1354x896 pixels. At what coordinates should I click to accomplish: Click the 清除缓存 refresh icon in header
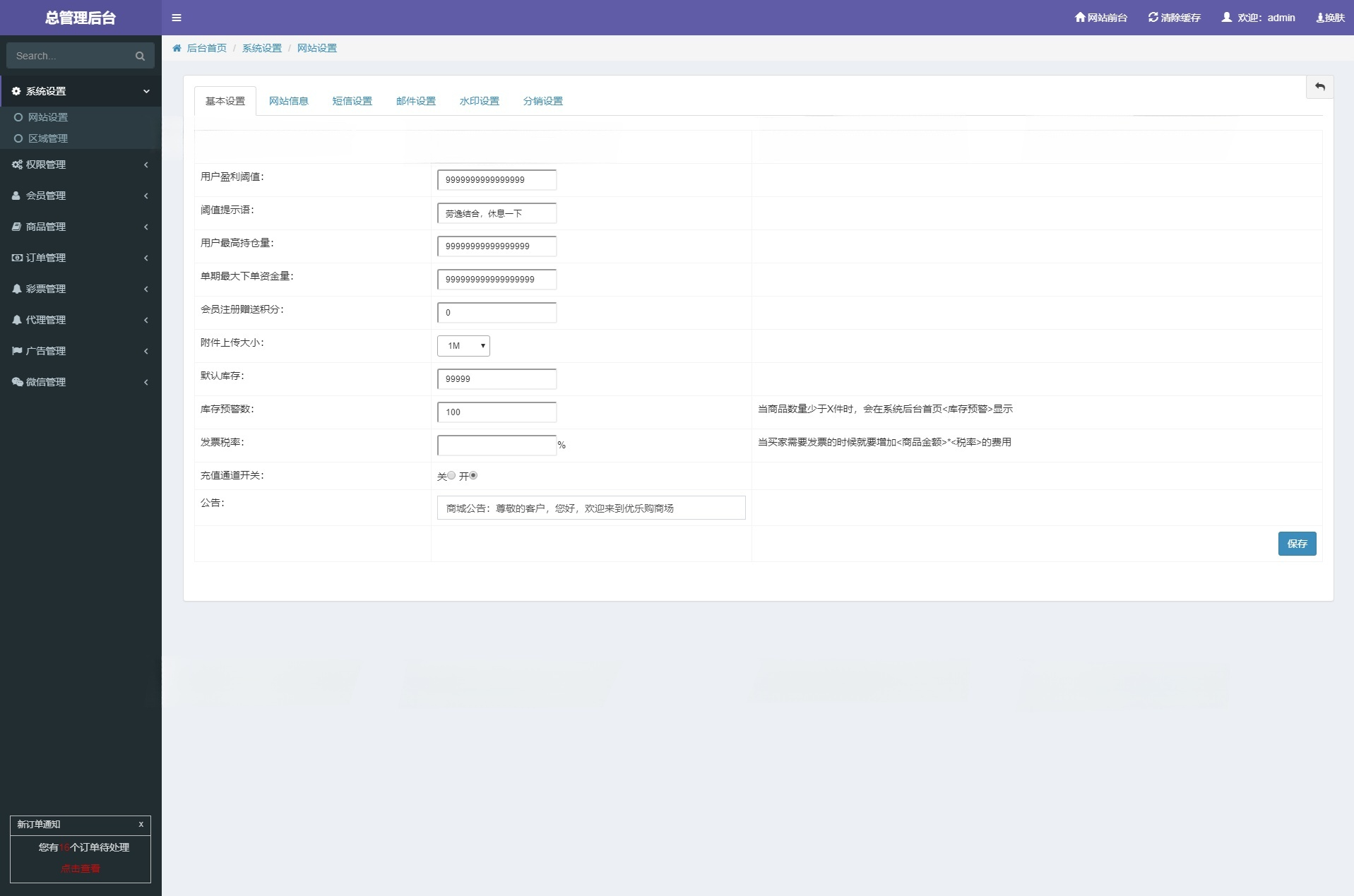click(x=1153, y=17)
